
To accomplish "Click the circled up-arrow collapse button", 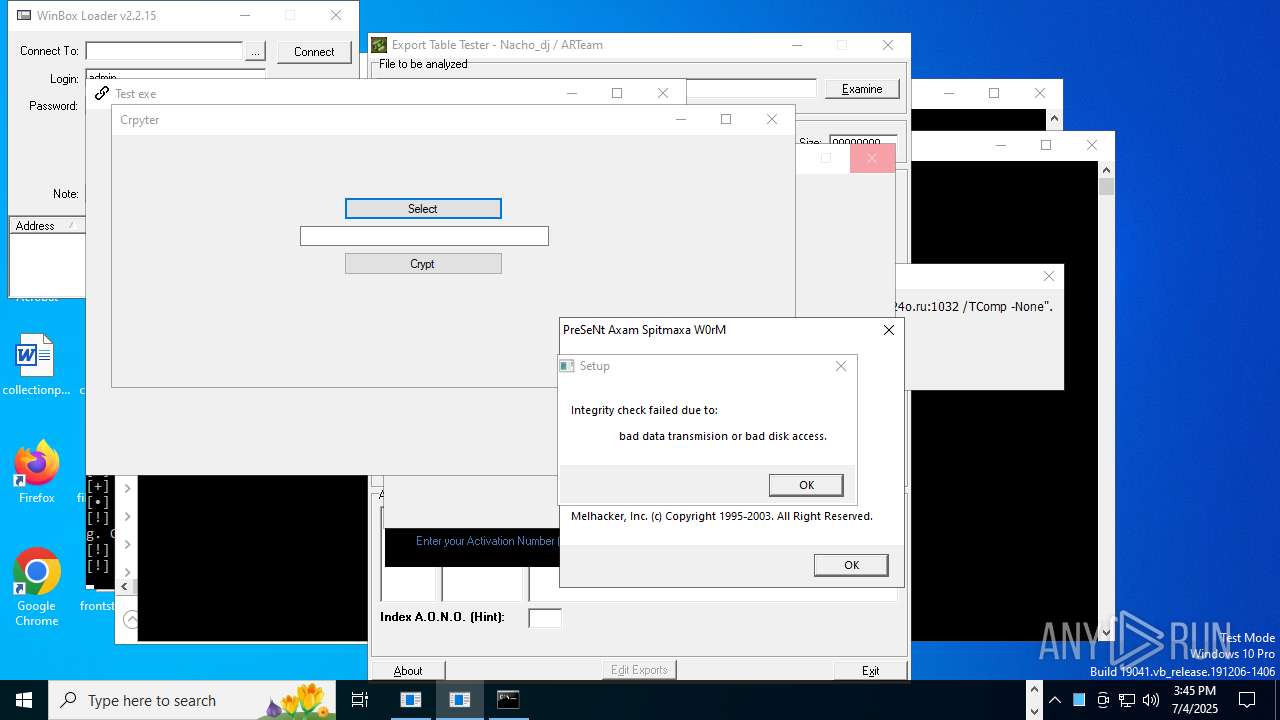I will pyautogui.click(x=130, y=620).
